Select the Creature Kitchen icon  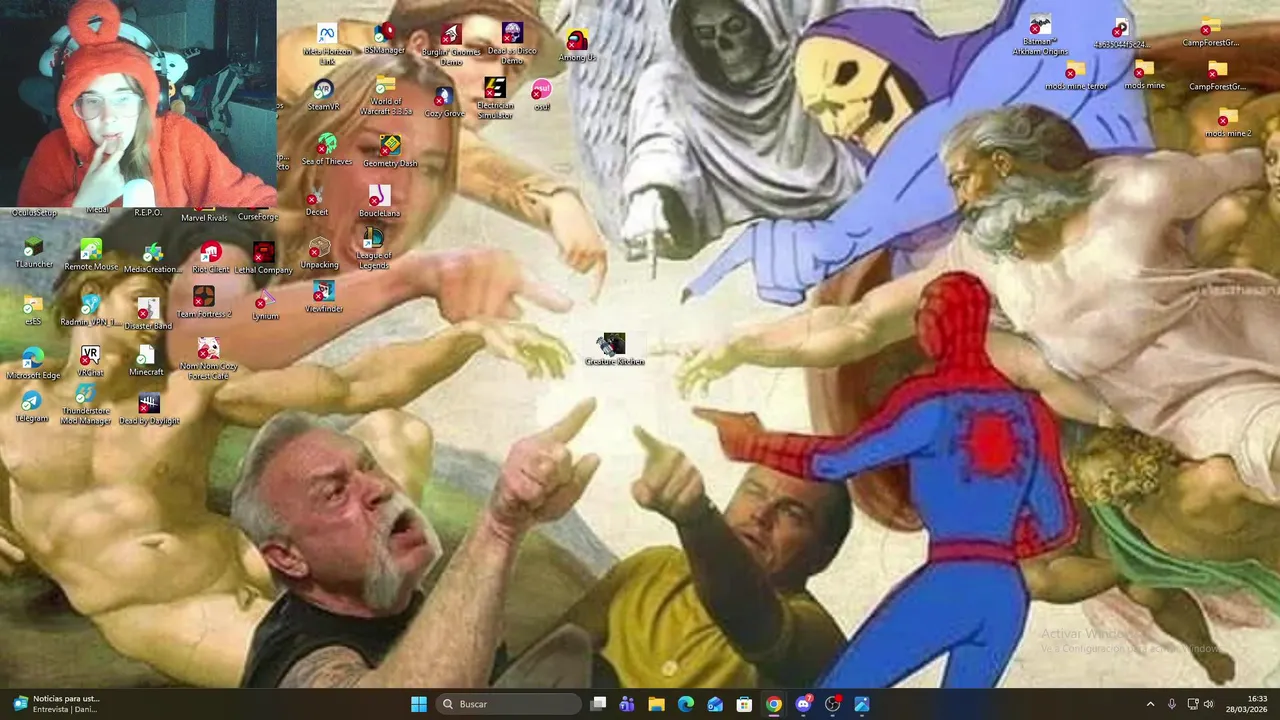coord(614,350)
